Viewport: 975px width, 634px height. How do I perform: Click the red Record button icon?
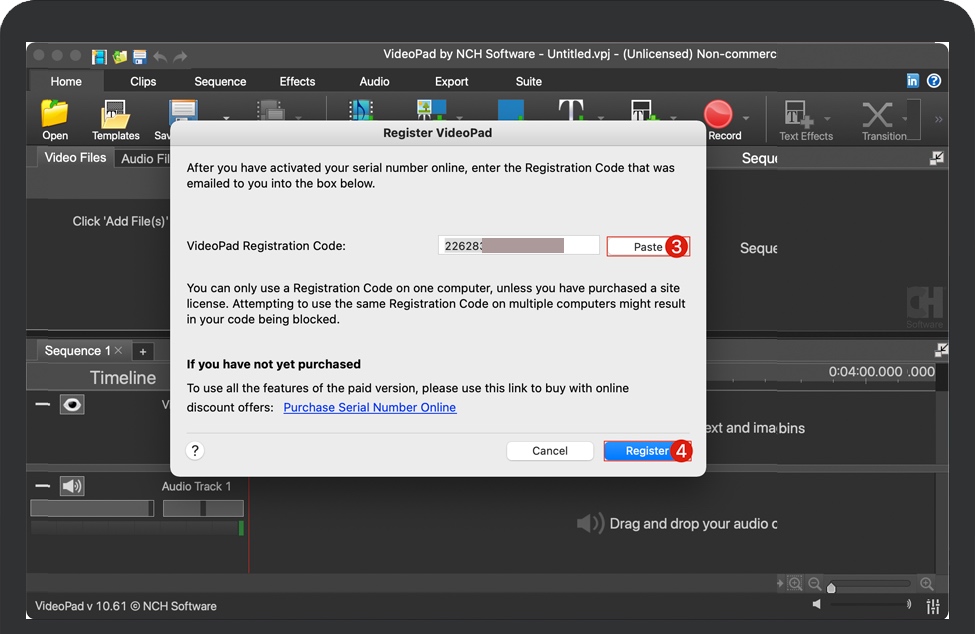tap(718, 114)
